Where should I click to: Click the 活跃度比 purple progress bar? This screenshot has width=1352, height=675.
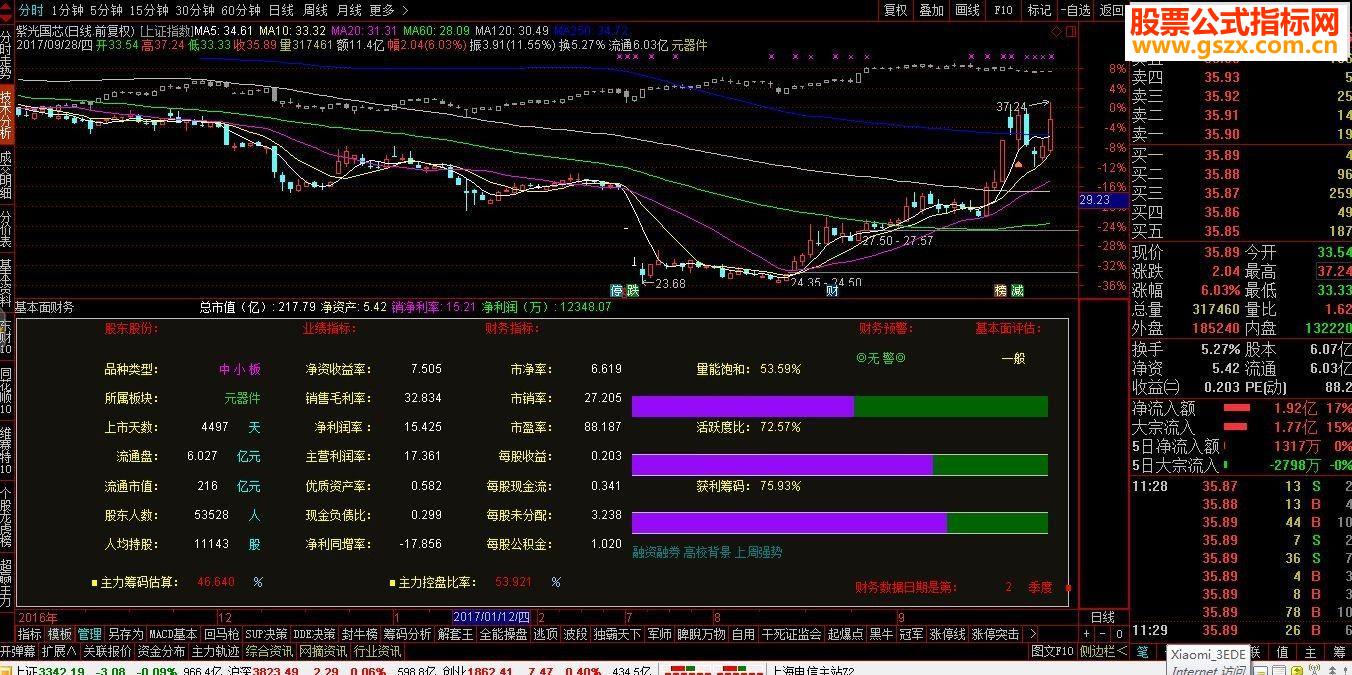click(x=782, y=465)
